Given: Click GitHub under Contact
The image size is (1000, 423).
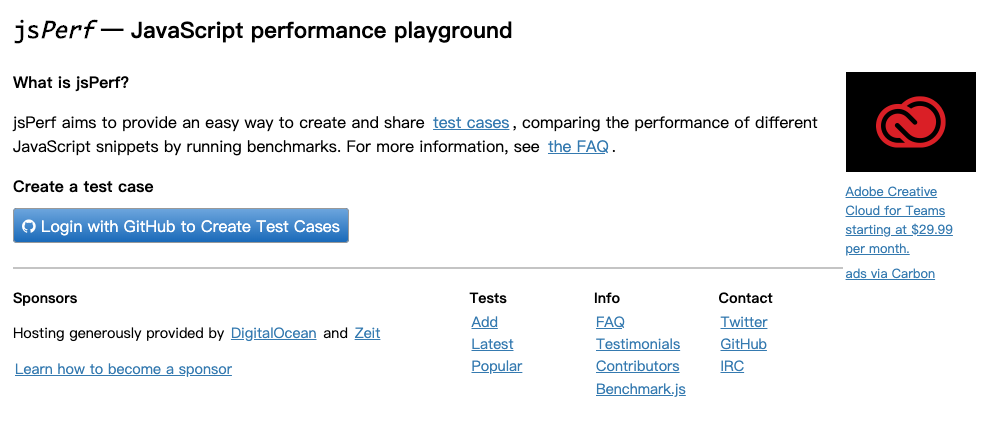Looking at the screenshot, I should point(743,344).
